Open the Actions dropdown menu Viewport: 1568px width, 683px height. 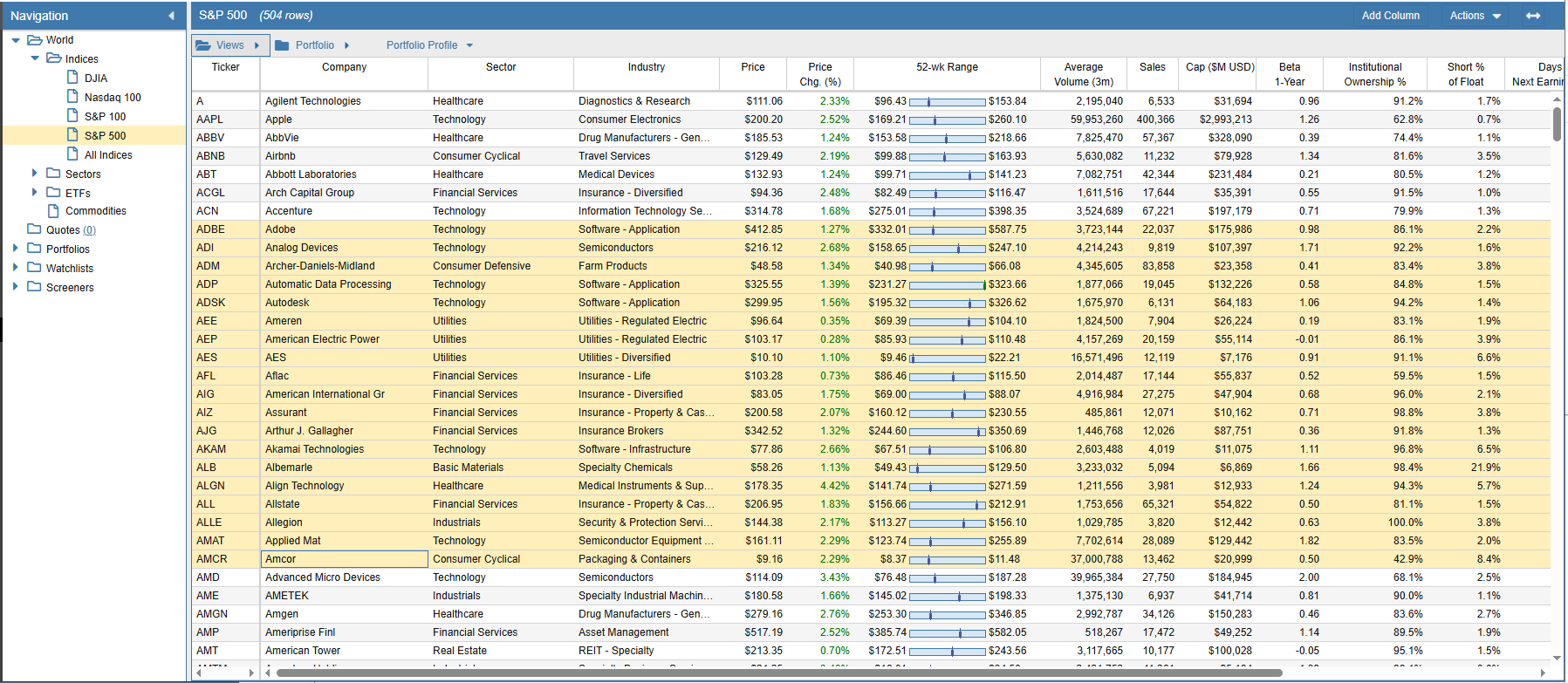click(x=1476, y=16)
